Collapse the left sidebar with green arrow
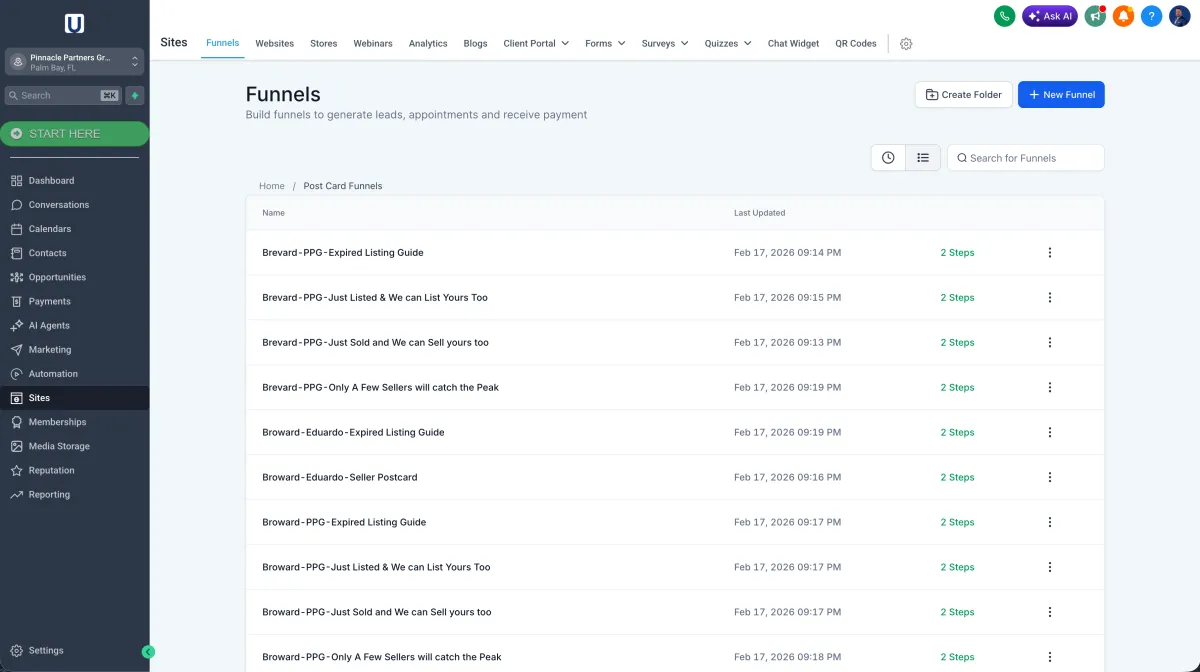1200x672 pixels. (x=149, y=652)
